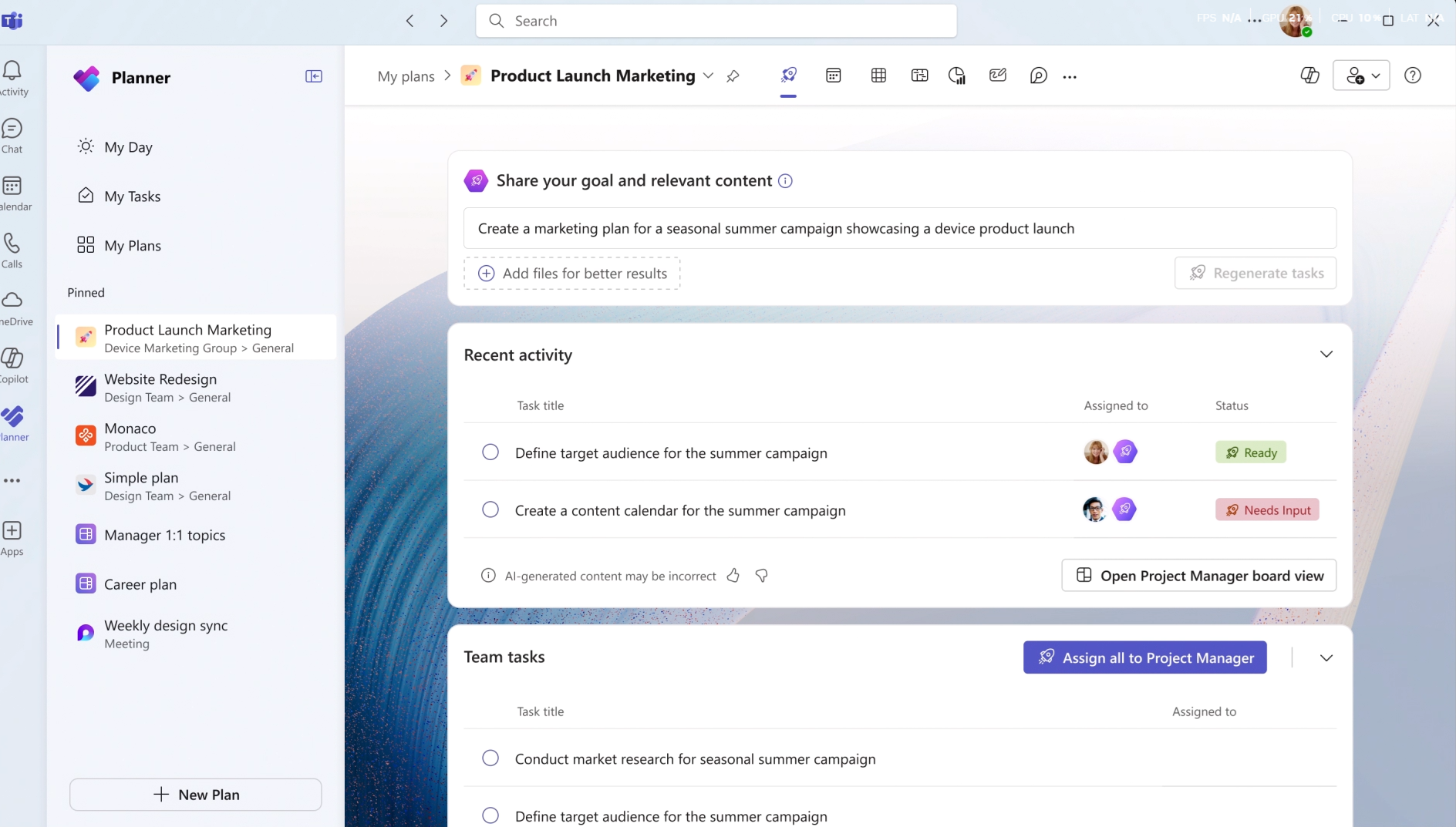1456x827 pixels.
Task: Switch to the schedule calendar view tab
Action: 834,76
